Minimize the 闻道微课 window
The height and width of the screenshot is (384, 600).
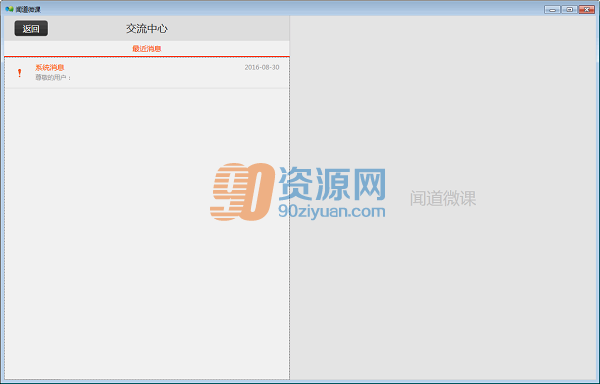click(x=552, y=9)
